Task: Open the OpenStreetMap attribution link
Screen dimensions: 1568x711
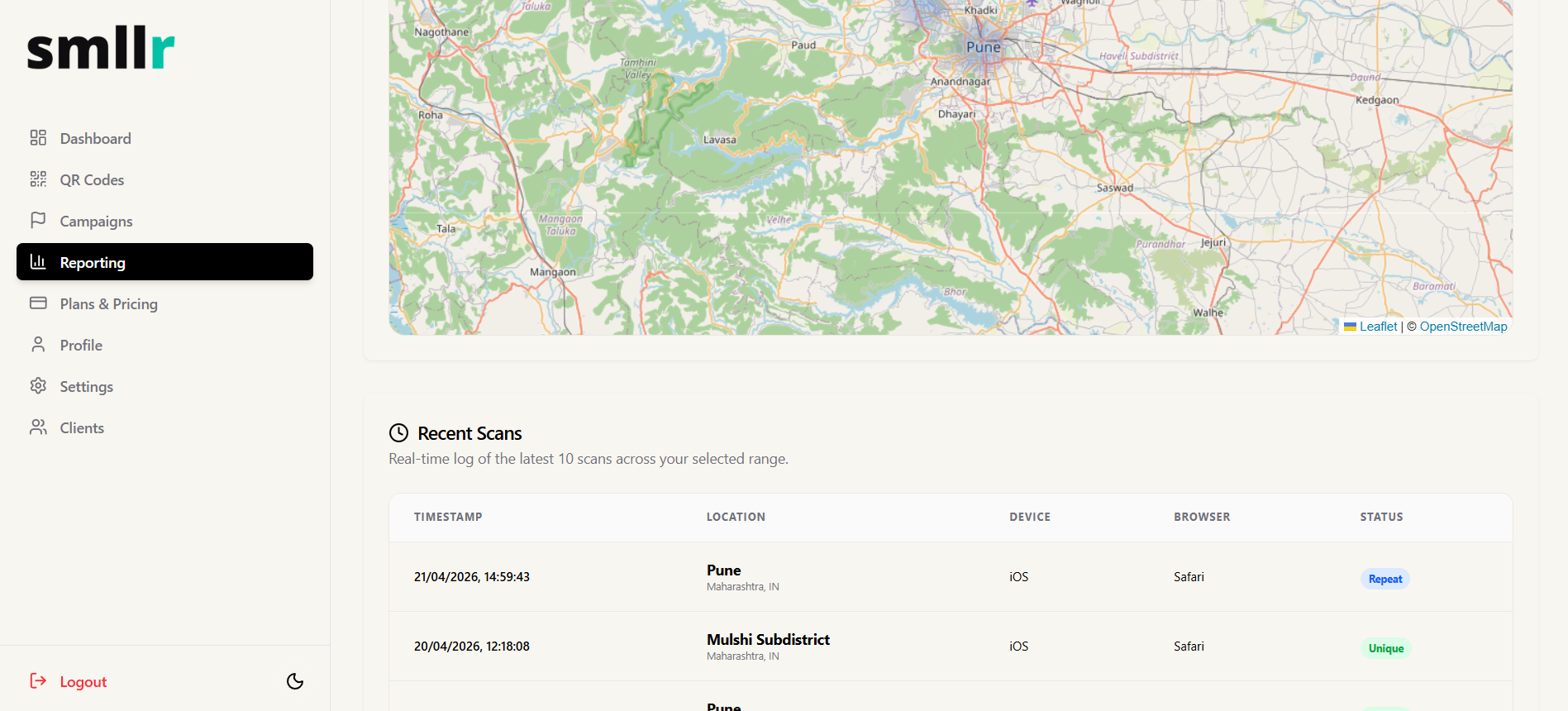Action: 1463,327
